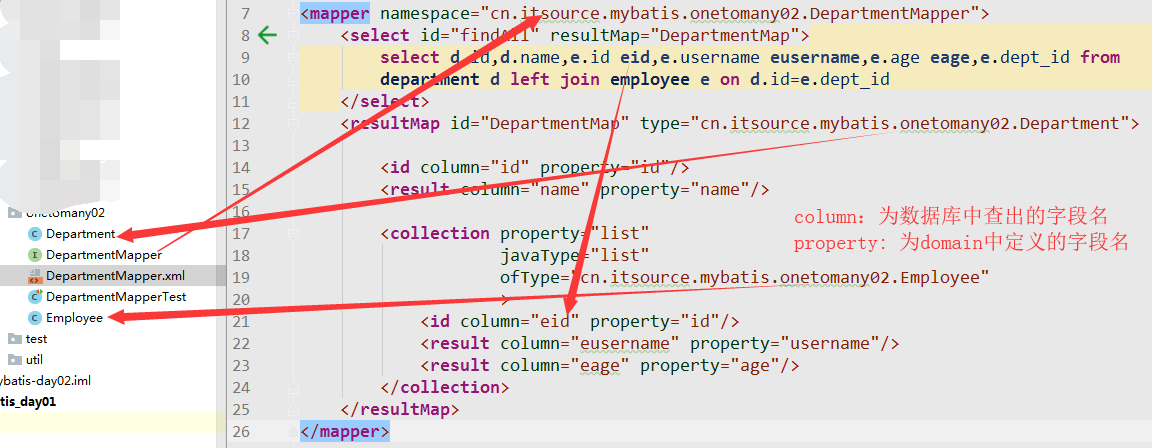Screen dimensions: 1152x448
Task: Select Department class in the project tree
Action: point(80,234)
